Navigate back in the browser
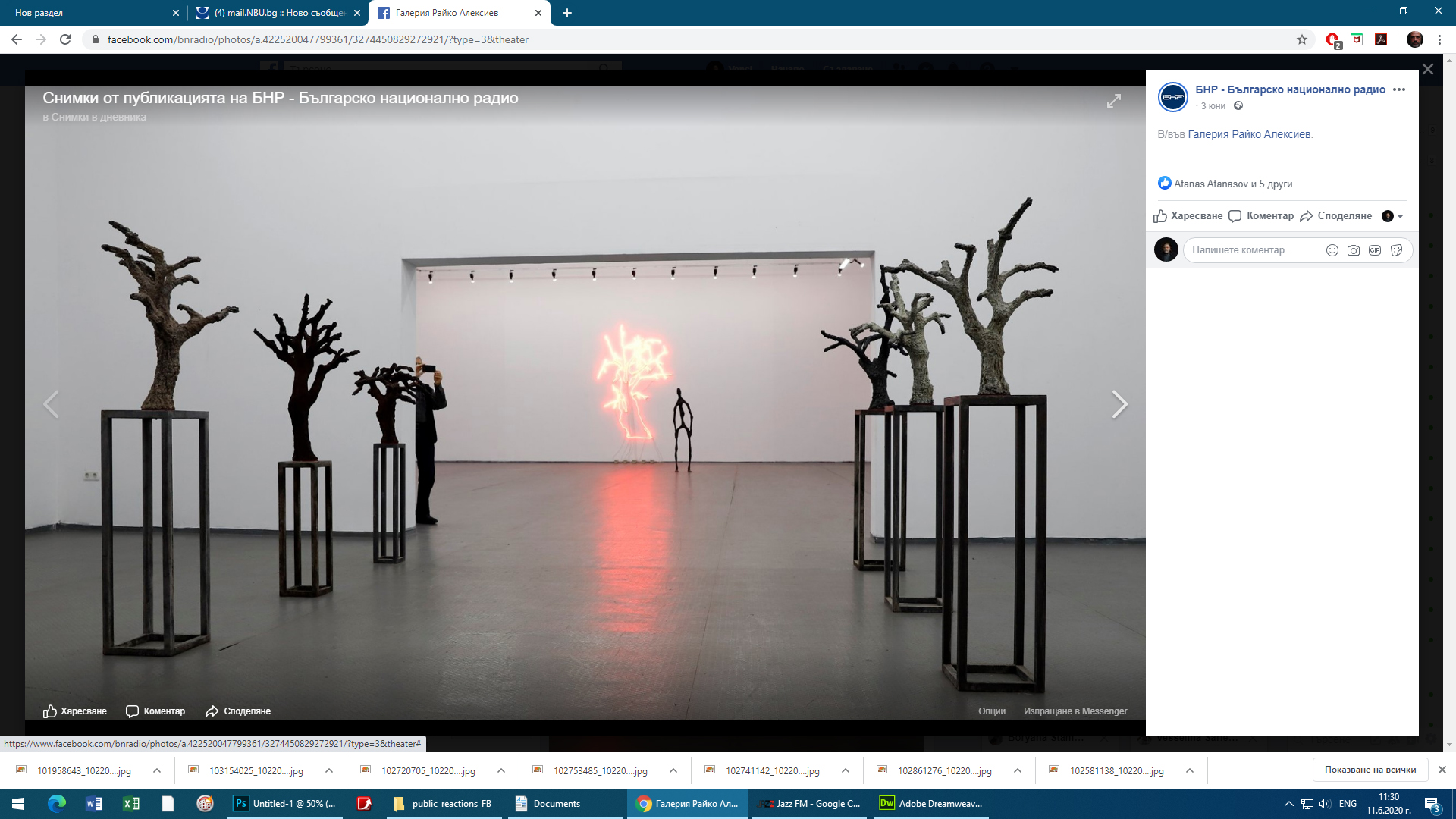The width and height of the screenshot is (1456, 819). pyautogui.click(x=17, y=39)
